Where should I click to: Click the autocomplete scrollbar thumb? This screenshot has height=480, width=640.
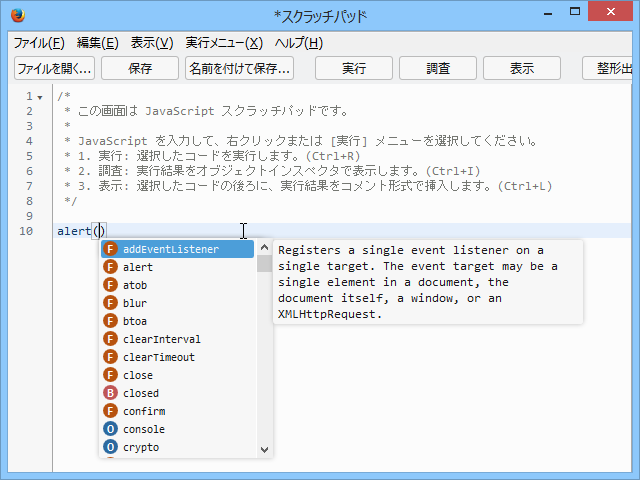(x=264, y=264)
